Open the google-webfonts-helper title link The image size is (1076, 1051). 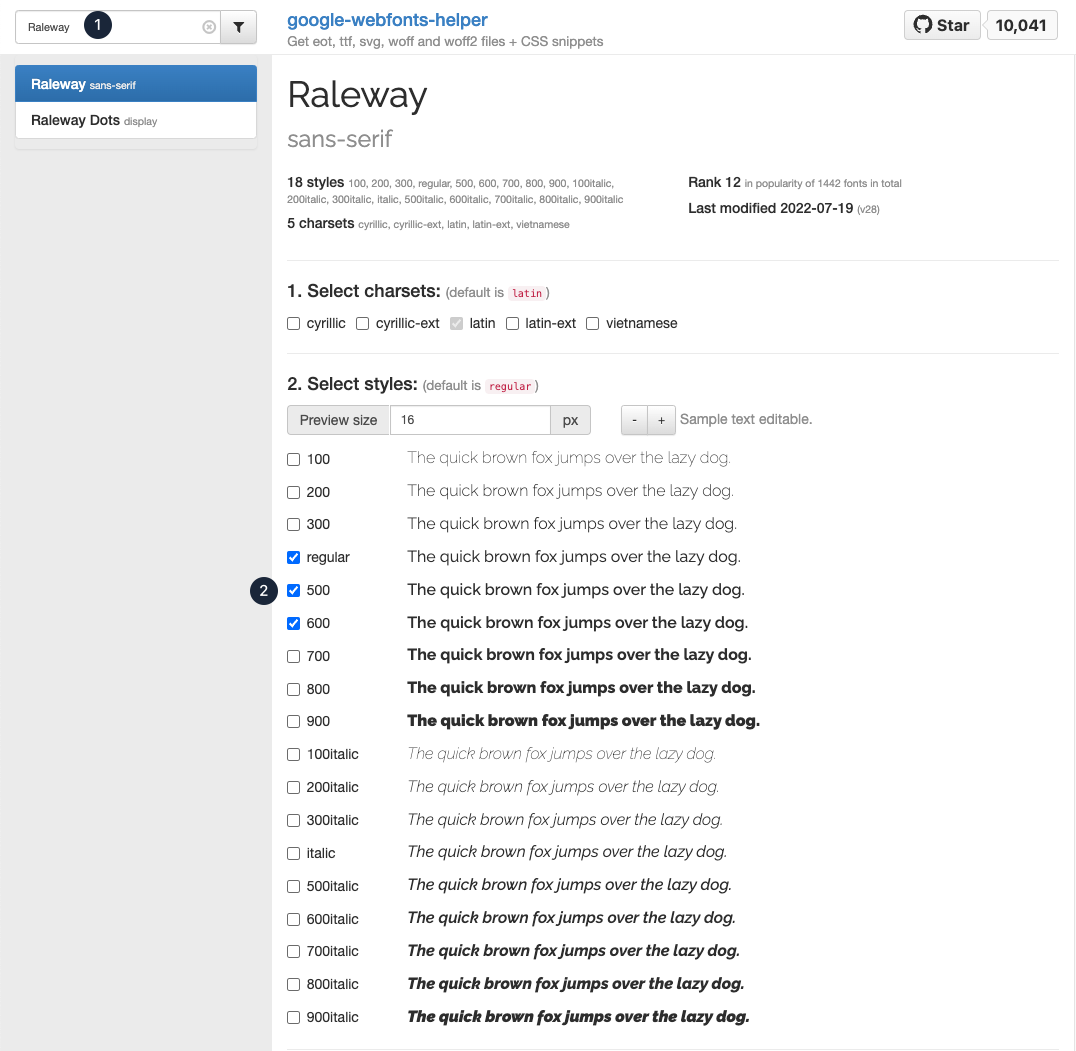(387, 20)
